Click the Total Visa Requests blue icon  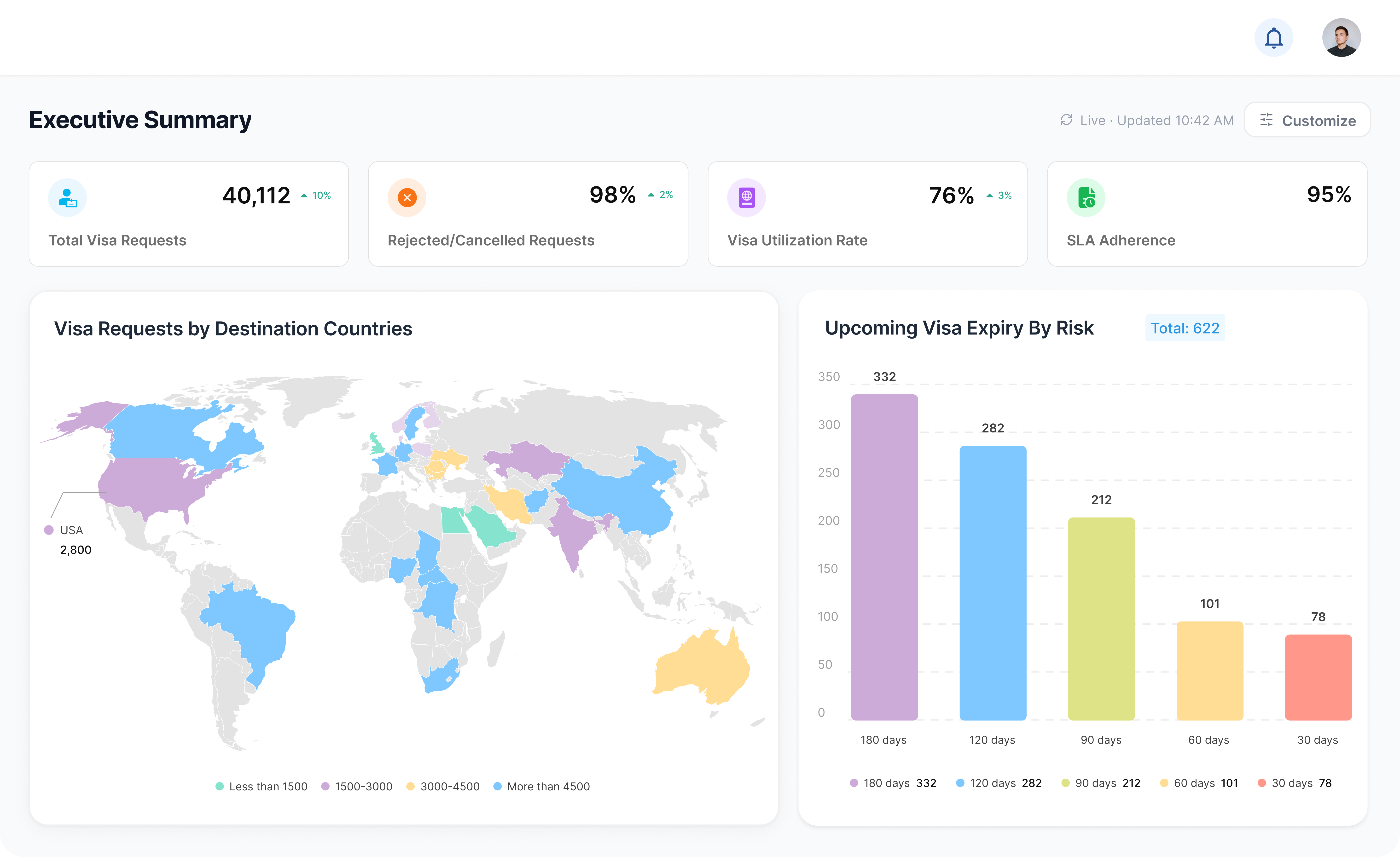(x=67, y=198)
